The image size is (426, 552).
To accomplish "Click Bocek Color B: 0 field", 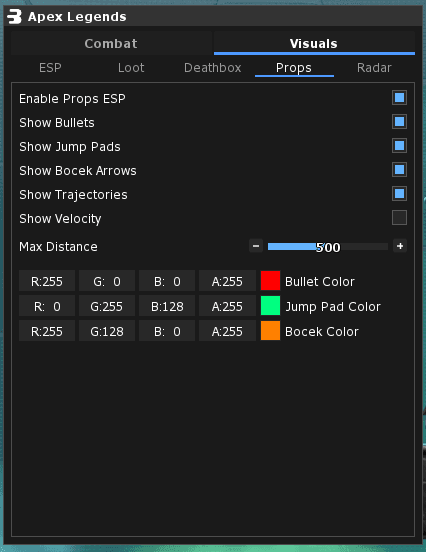I will tap(167, 331).
